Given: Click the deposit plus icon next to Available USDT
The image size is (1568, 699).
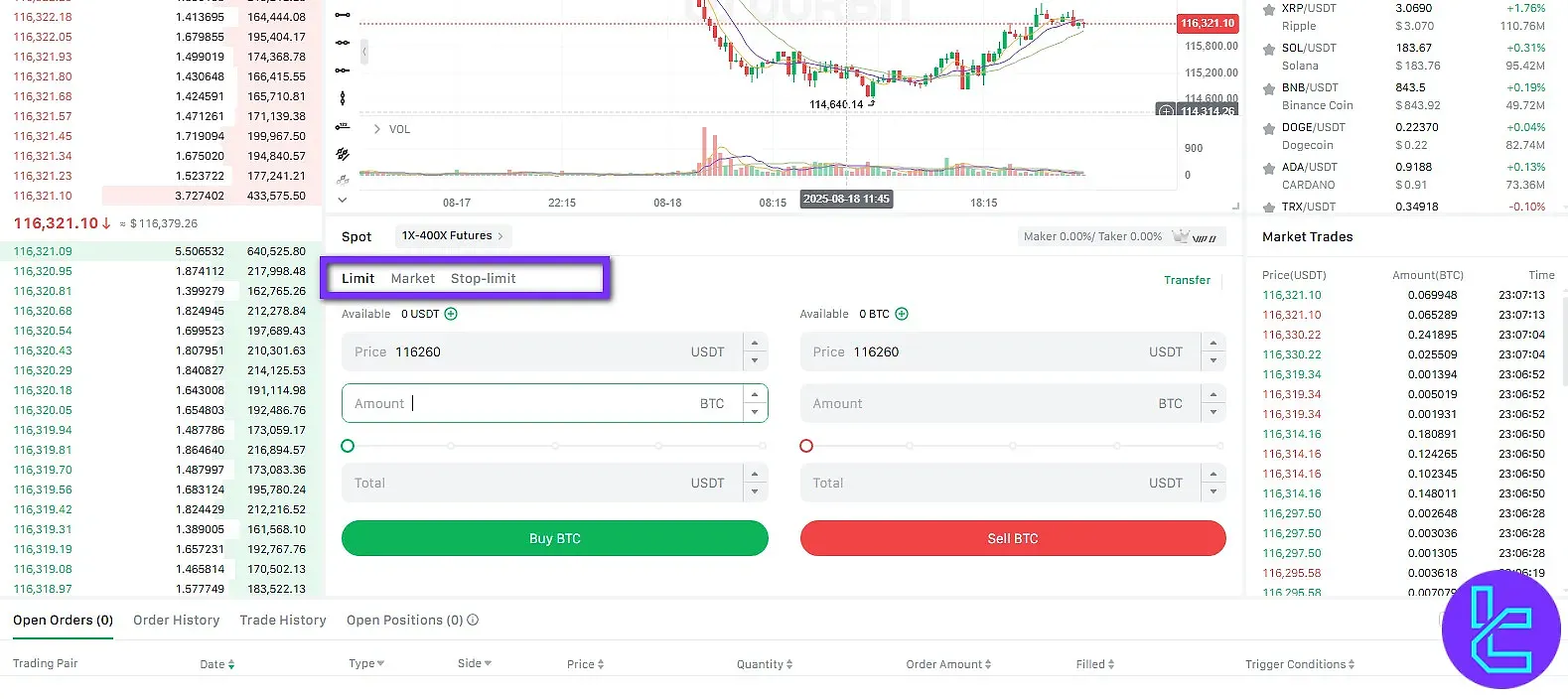Looking at the screenshot, I should (452, 313).
